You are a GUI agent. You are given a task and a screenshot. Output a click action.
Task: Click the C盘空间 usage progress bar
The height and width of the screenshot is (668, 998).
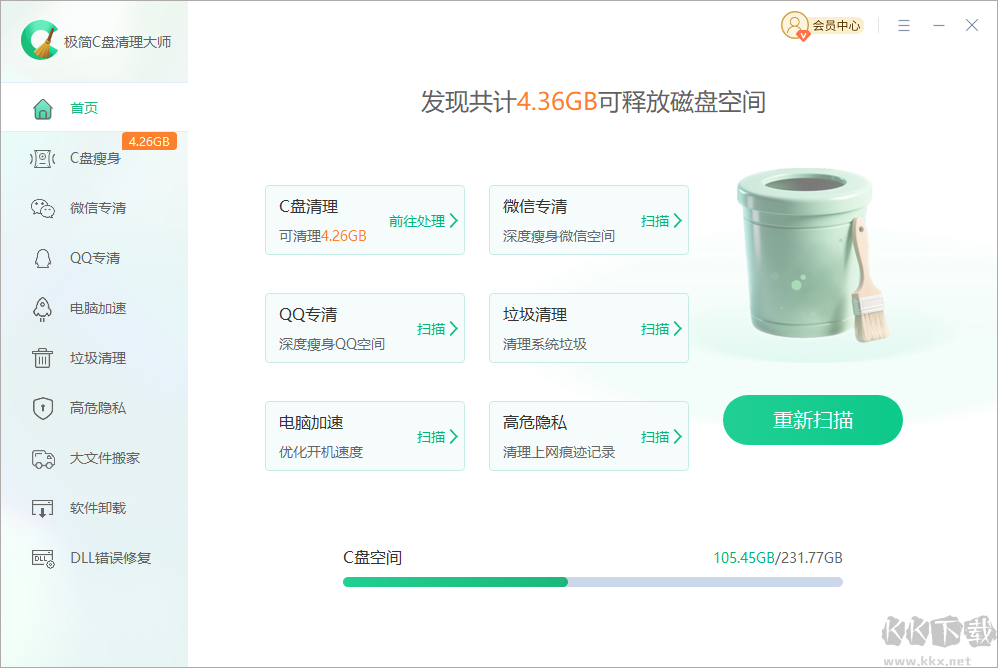pyautogui.click(x=593, y=582)
